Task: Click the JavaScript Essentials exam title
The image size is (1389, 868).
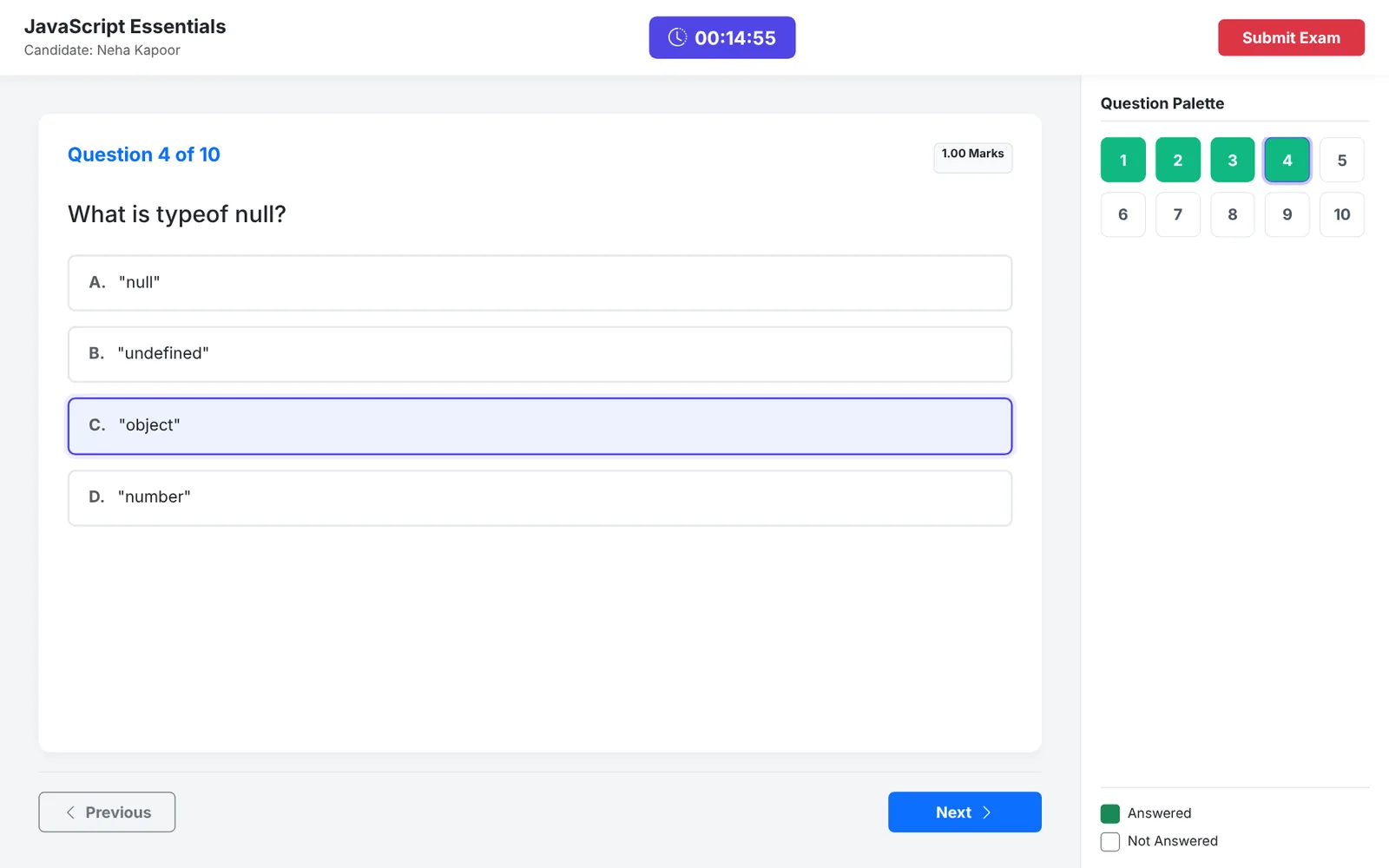Action: coord(125,26)
